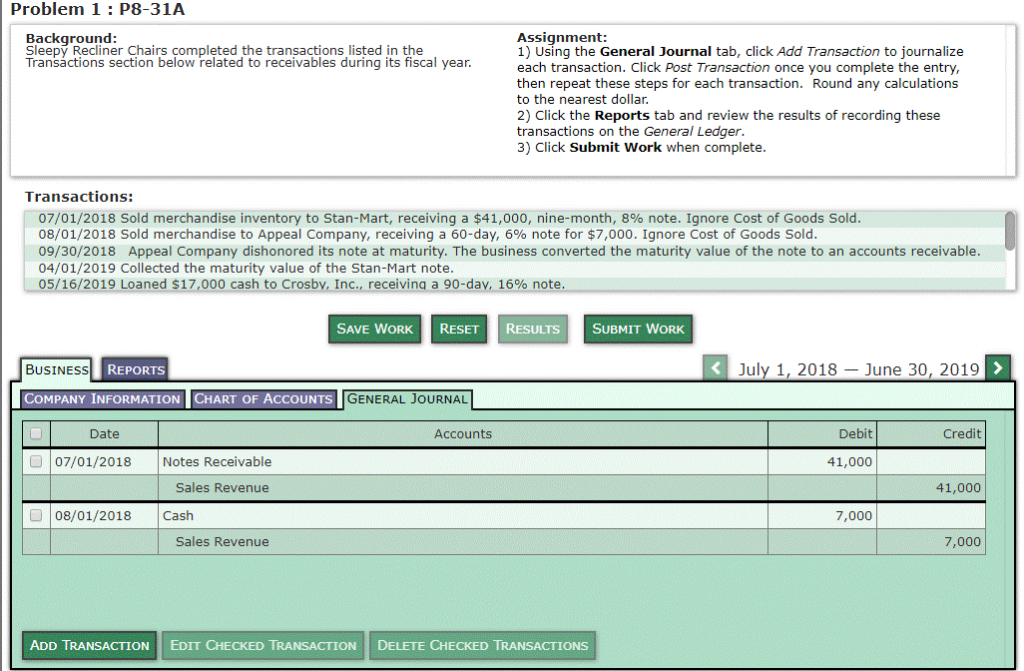The image size is (1024, 671).
Task: Open the Company Information tab
Action: [x=101, y=398]
